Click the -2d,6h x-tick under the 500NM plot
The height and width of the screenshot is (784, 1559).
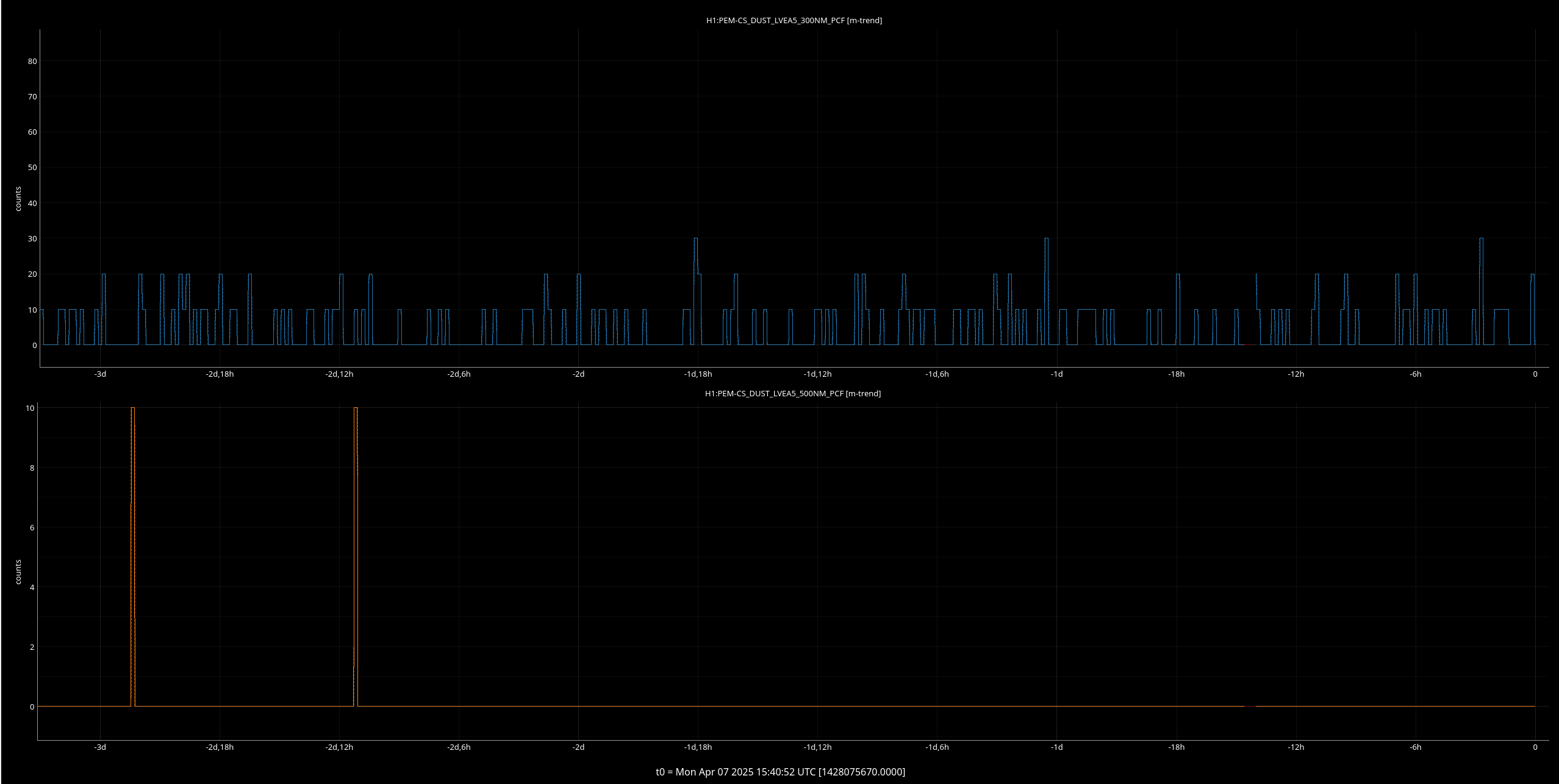coord(459,747)
